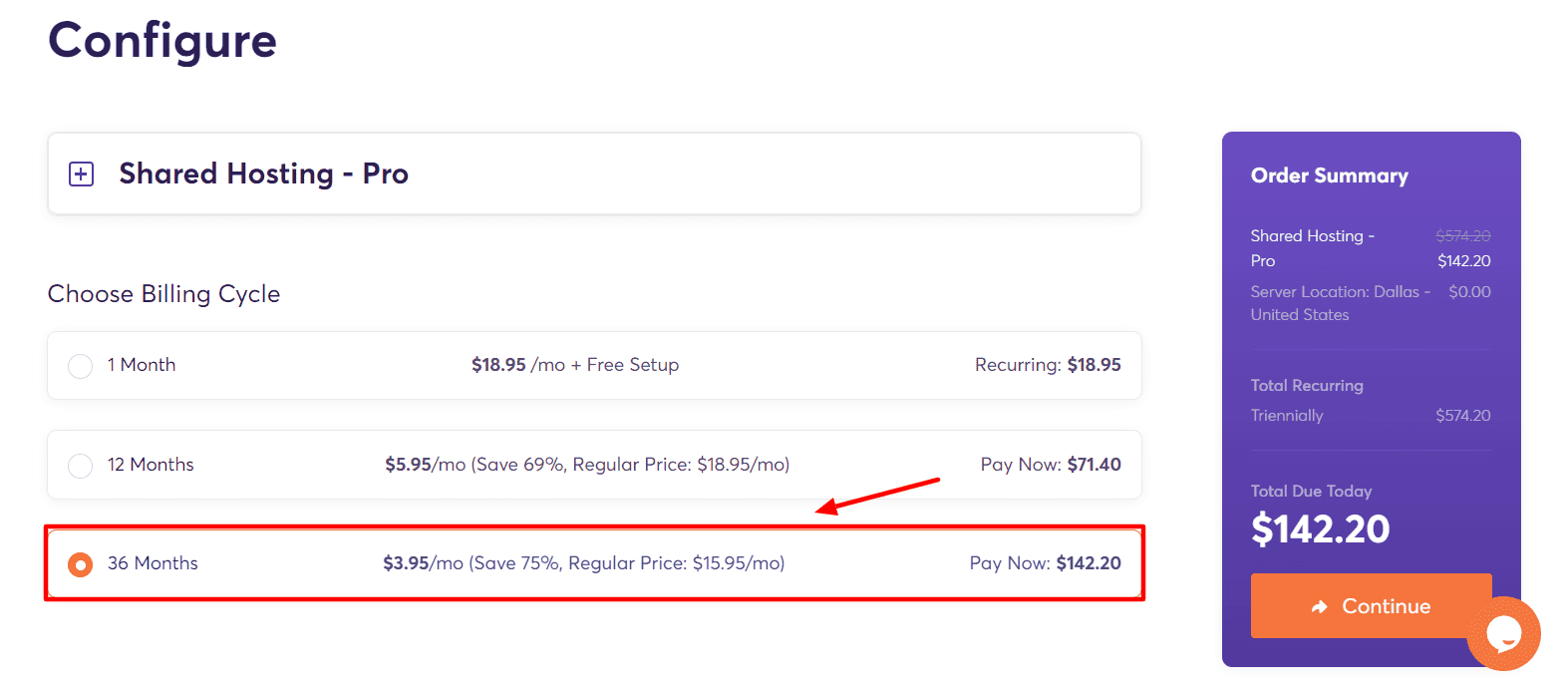Click the 1 Month billing label
The height and width of the screenshot is (695, 1568).
tap(142, 365)
